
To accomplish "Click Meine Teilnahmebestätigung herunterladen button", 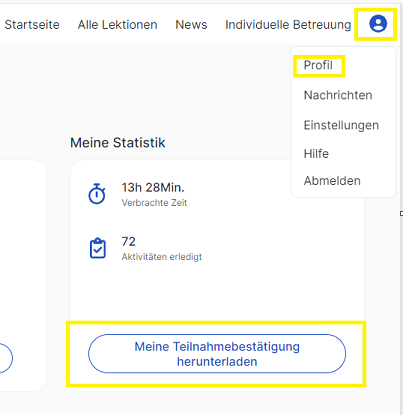I will click(217, 354).
